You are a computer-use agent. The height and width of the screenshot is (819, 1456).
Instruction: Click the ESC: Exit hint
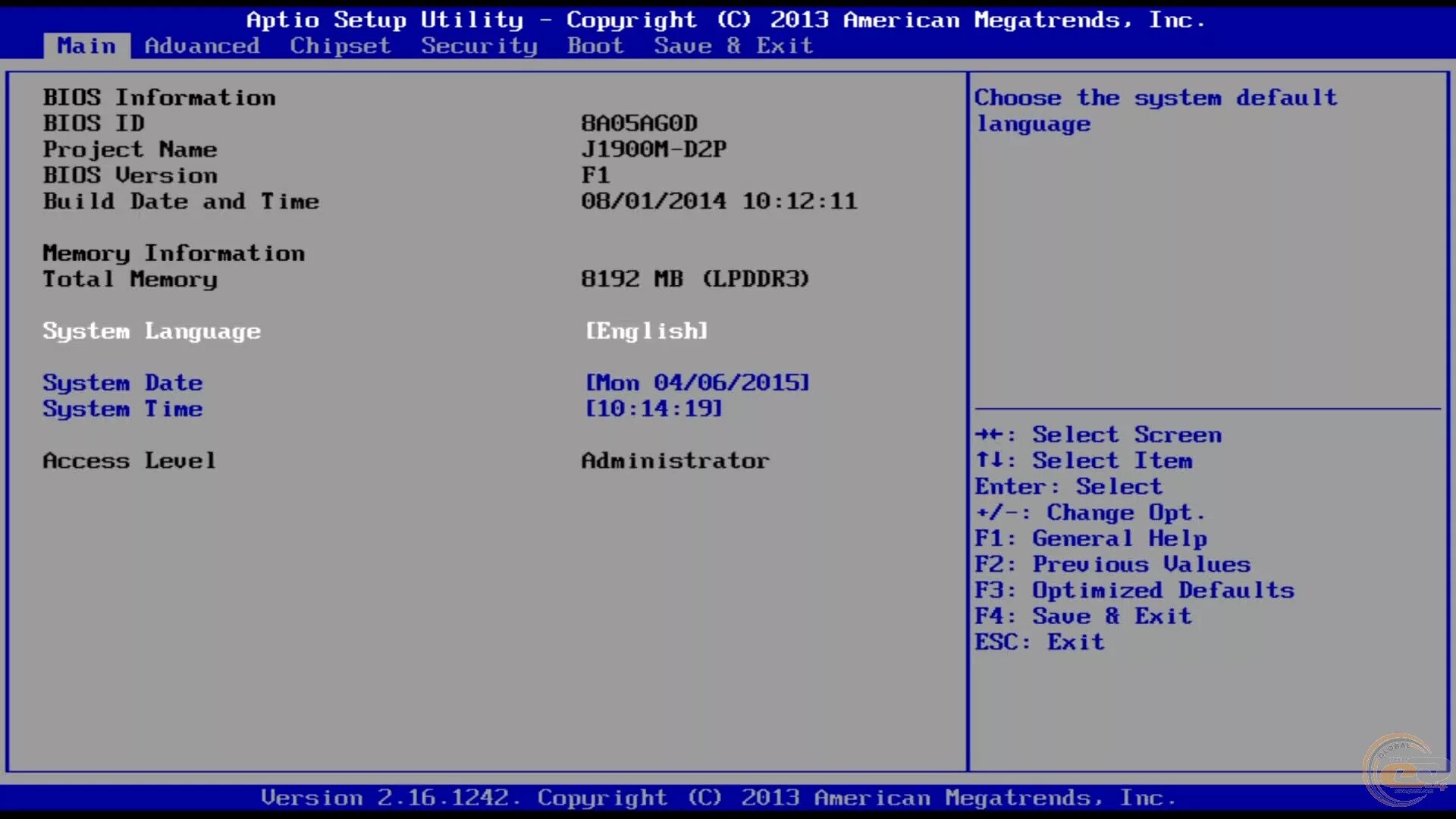pyautogui.click(x=1039, y=642)
